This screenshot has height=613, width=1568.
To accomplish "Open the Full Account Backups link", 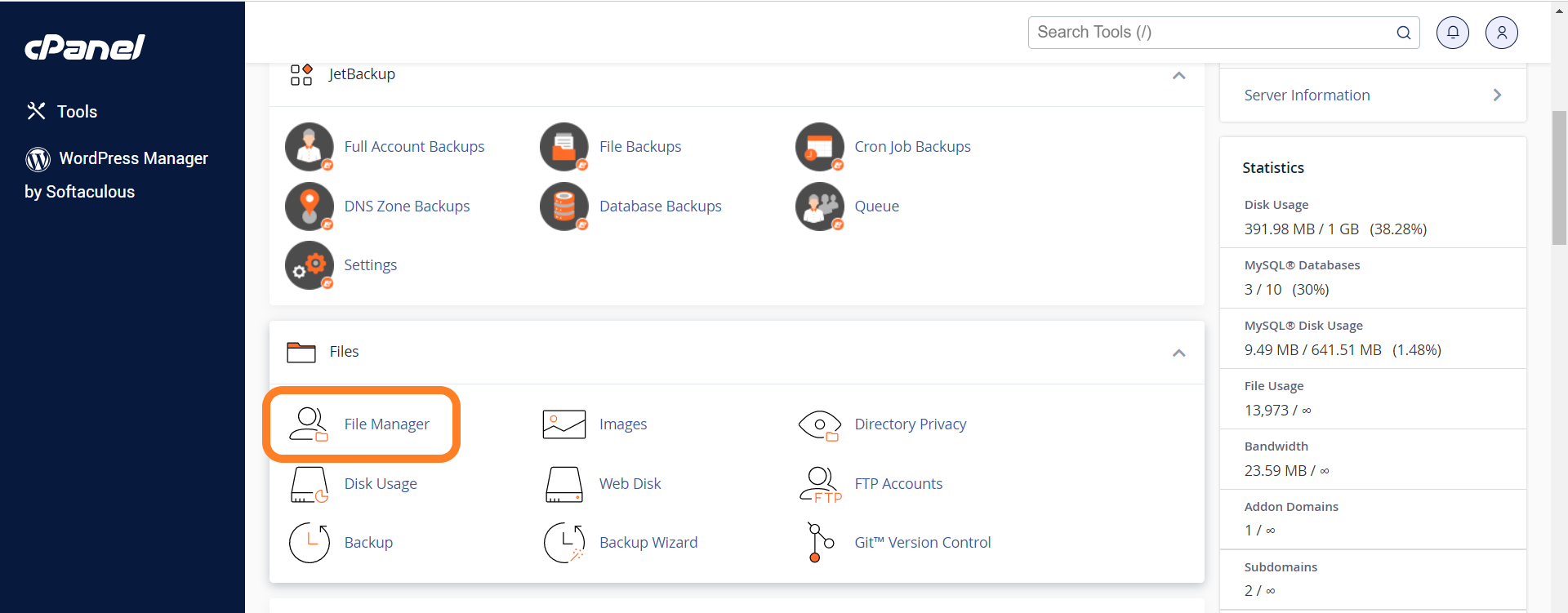I will point(414,147).
